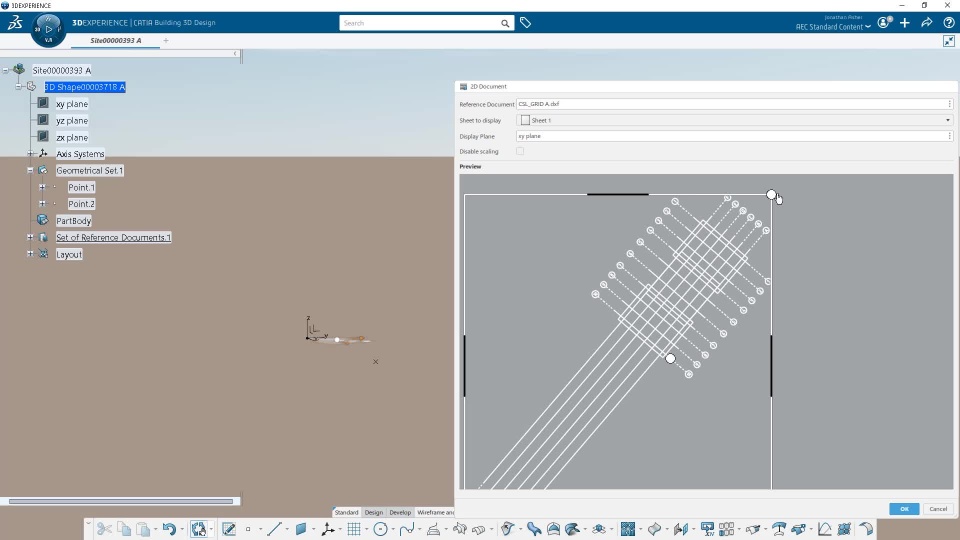Image resolution: width=960 pixels, height=540 pixels.
Task: Select the Axis System tool
Action: click(328, 529)
